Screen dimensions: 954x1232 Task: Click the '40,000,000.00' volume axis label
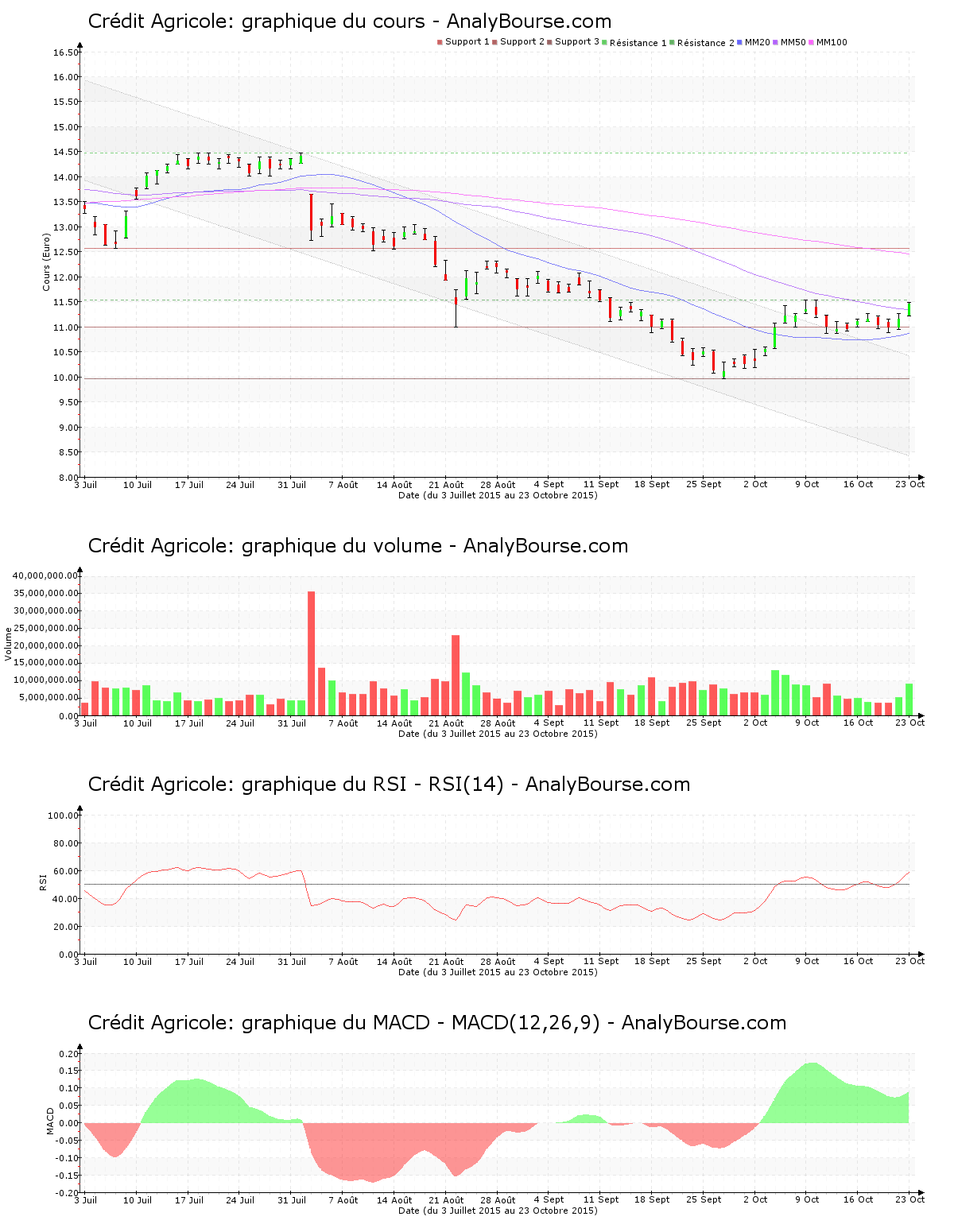coord(45,575)
